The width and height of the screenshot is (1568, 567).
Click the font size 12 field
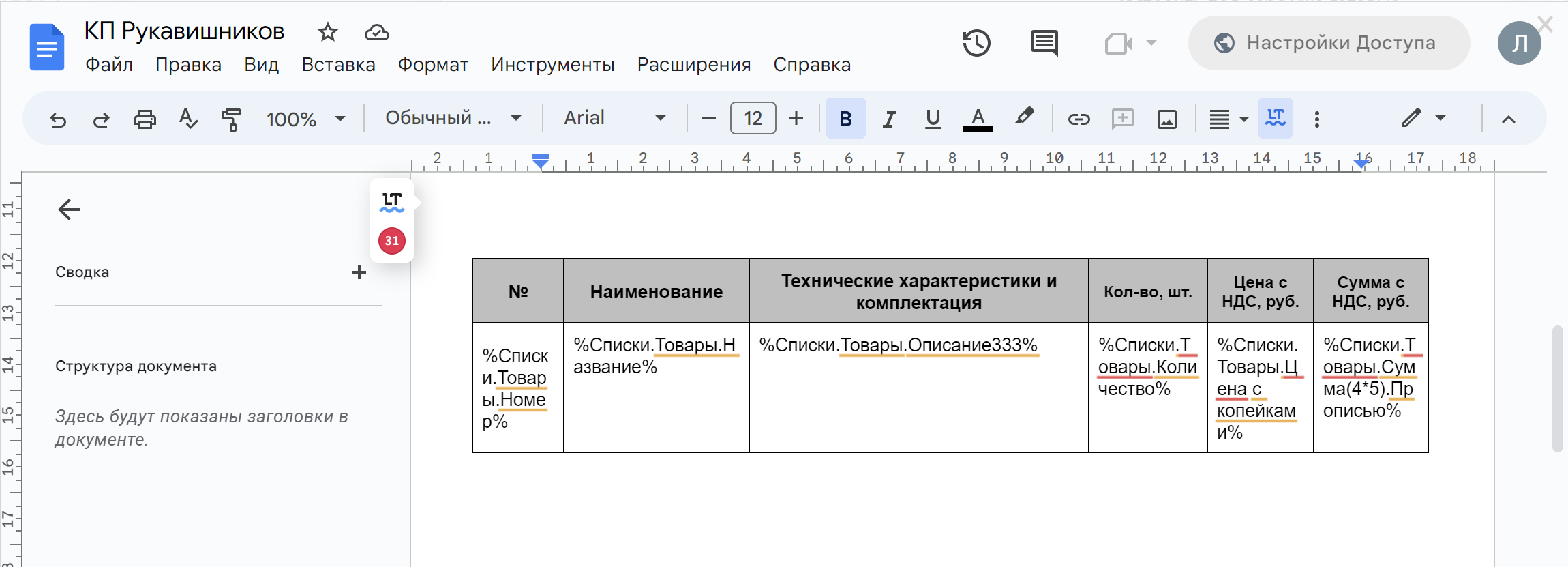[x=753, y=118]
